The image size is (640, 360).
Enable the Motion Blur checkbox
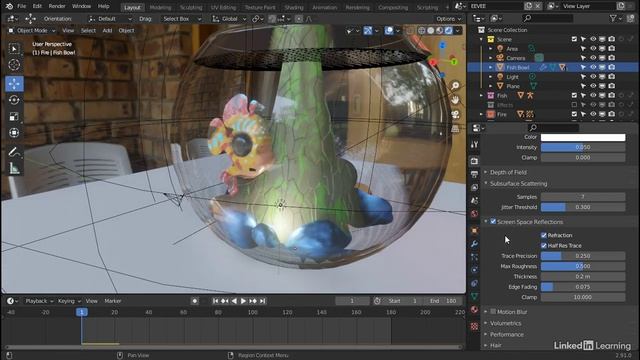pos(493,311)
